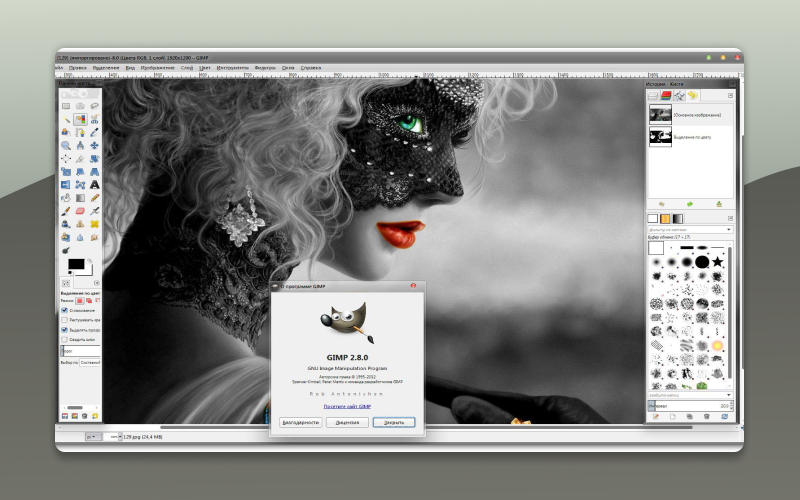800x500 pixels.
Task: Open the Tools menu (Инструменты)
Action: tap(233, 67)
